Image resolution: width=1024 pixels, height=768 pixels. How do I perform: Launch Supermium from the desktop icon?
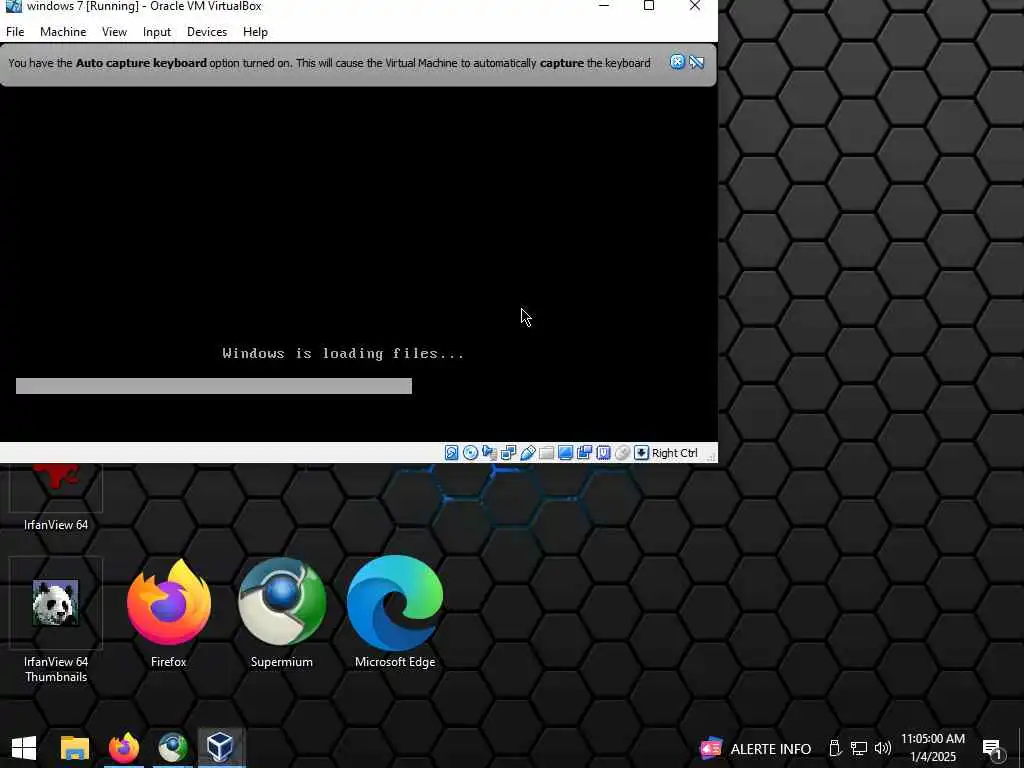coord(281,613)
